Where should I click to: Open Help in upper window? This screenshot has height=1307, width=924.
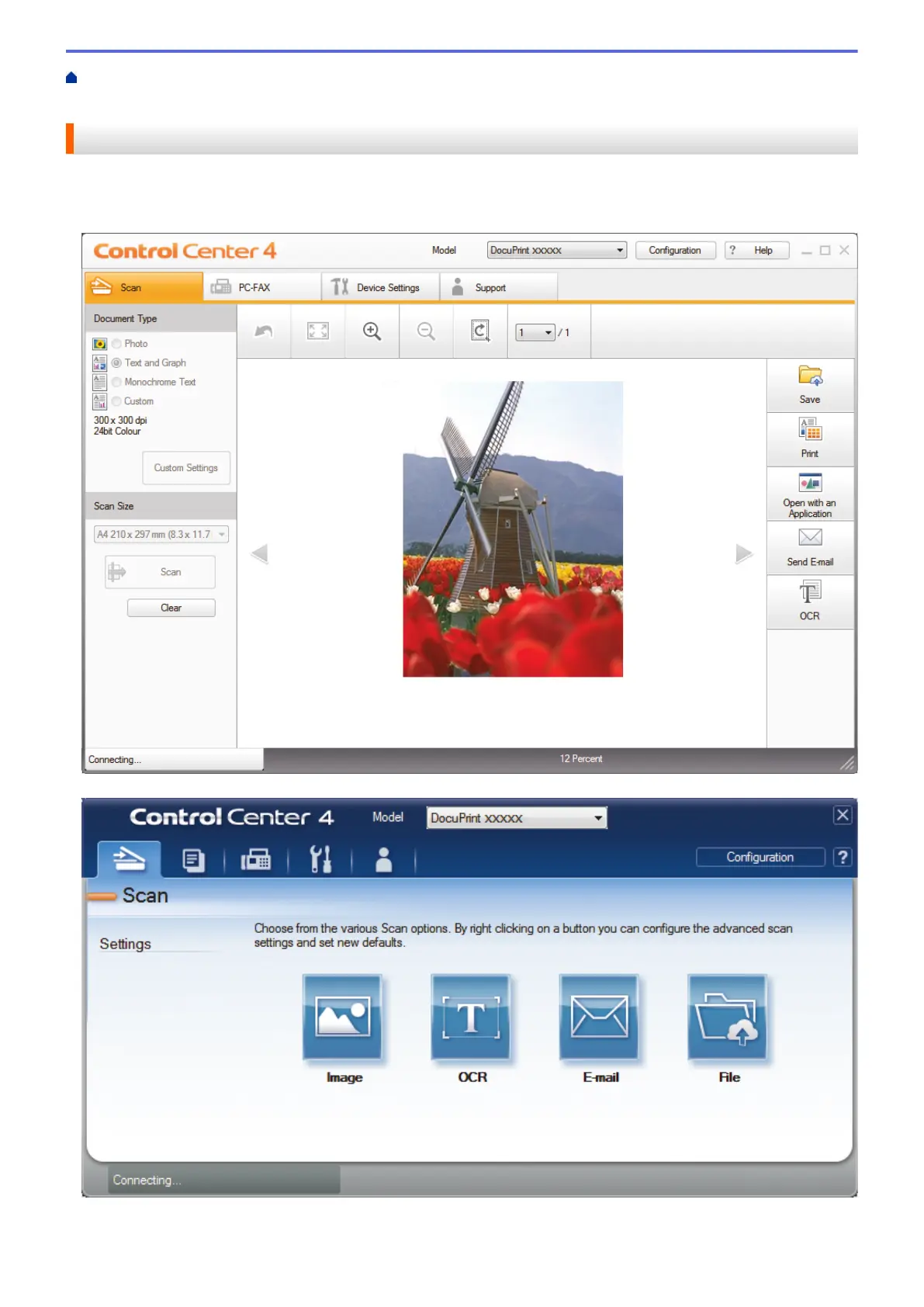pos(756,250)
